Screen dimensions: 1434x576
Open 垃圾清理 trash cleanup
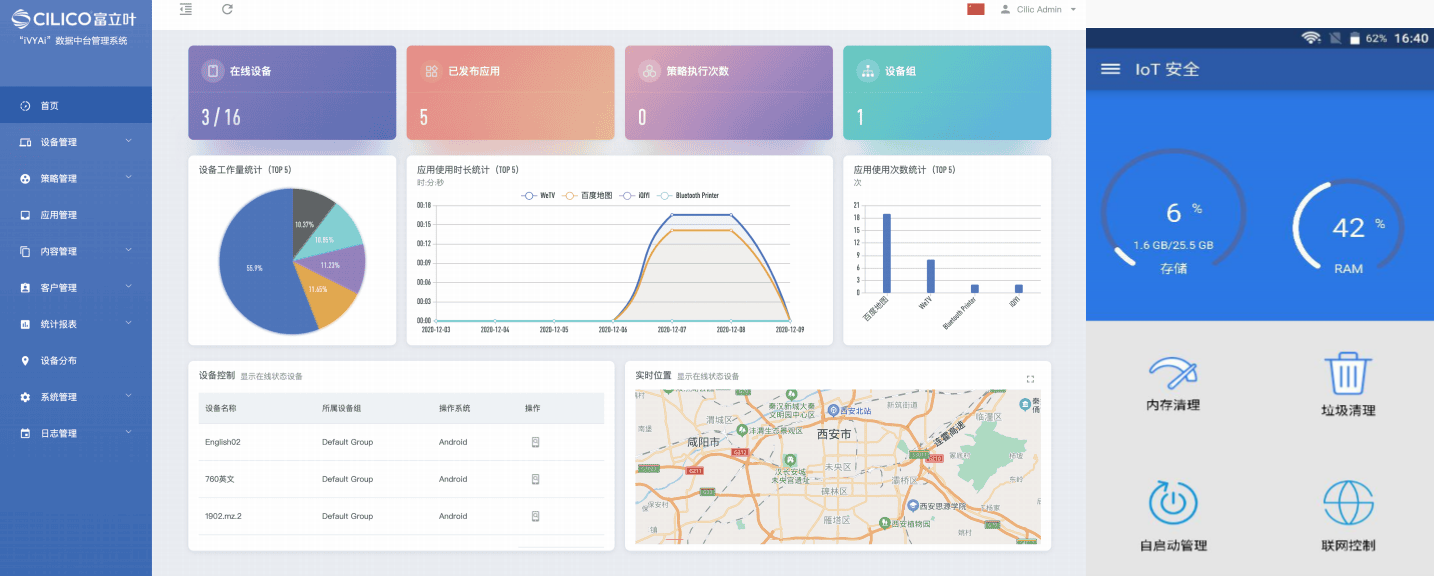(1347, 385)
